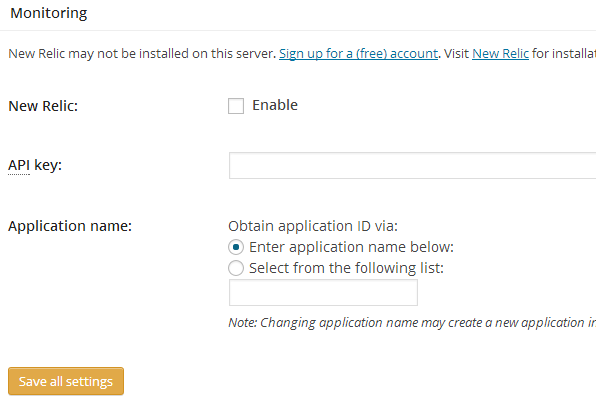The width and height of the screenshot is (596, 419).
Task: Select "Select from the following list" radio button
Action: tap(236, 268)
